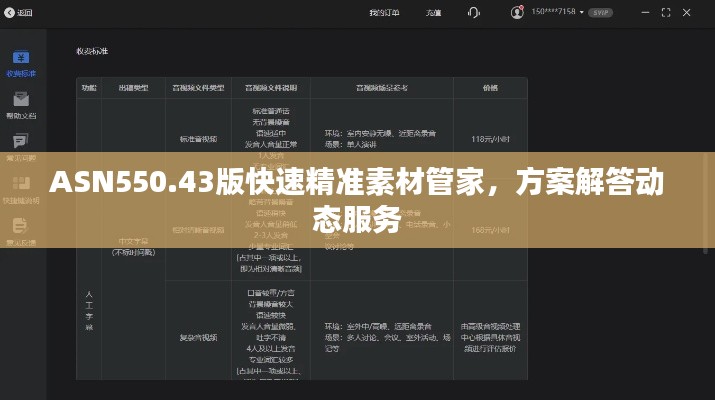Click the user avatar icon in header

click(x=517, y=12)
